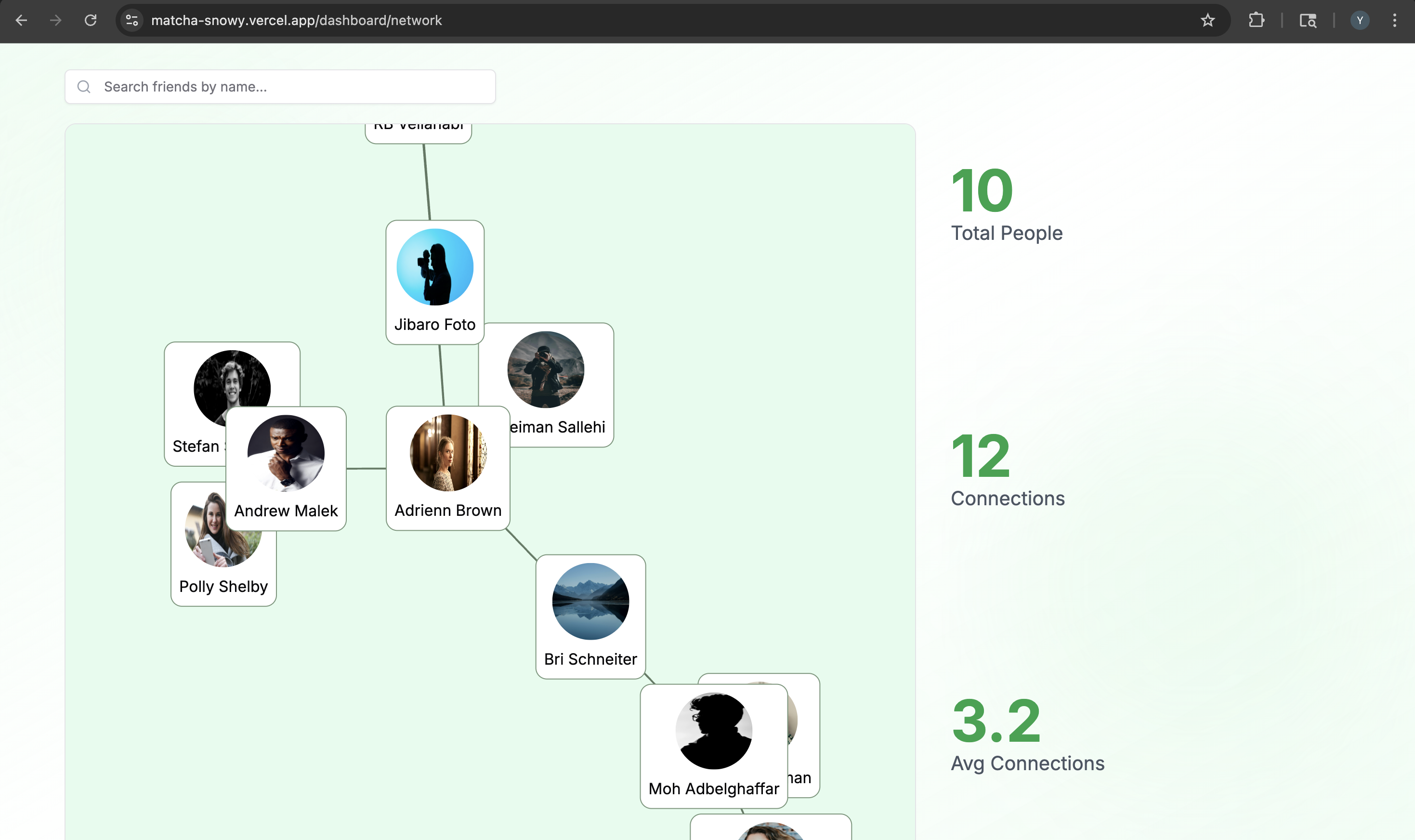The width and height of the screenshot is (1415, 840).
Task: Click the Y profile avatar
Action: pyautogui.click(x=1360, y=20)
